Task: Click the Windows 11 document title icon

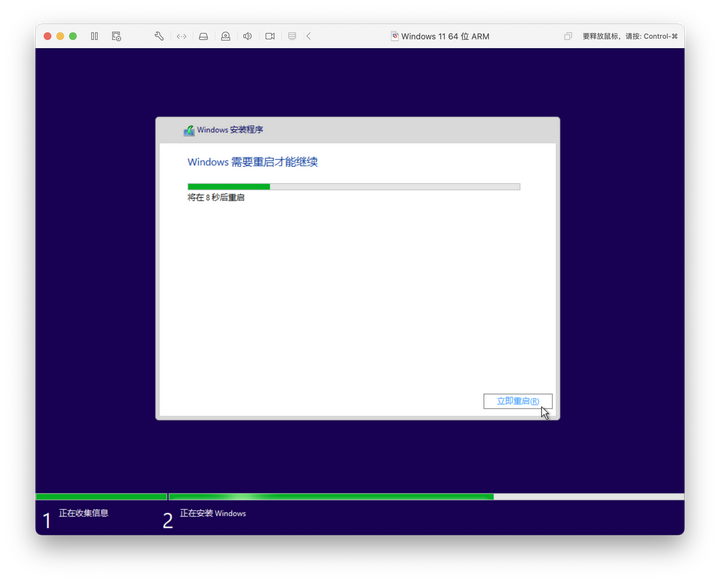Action: coord(394,36)
